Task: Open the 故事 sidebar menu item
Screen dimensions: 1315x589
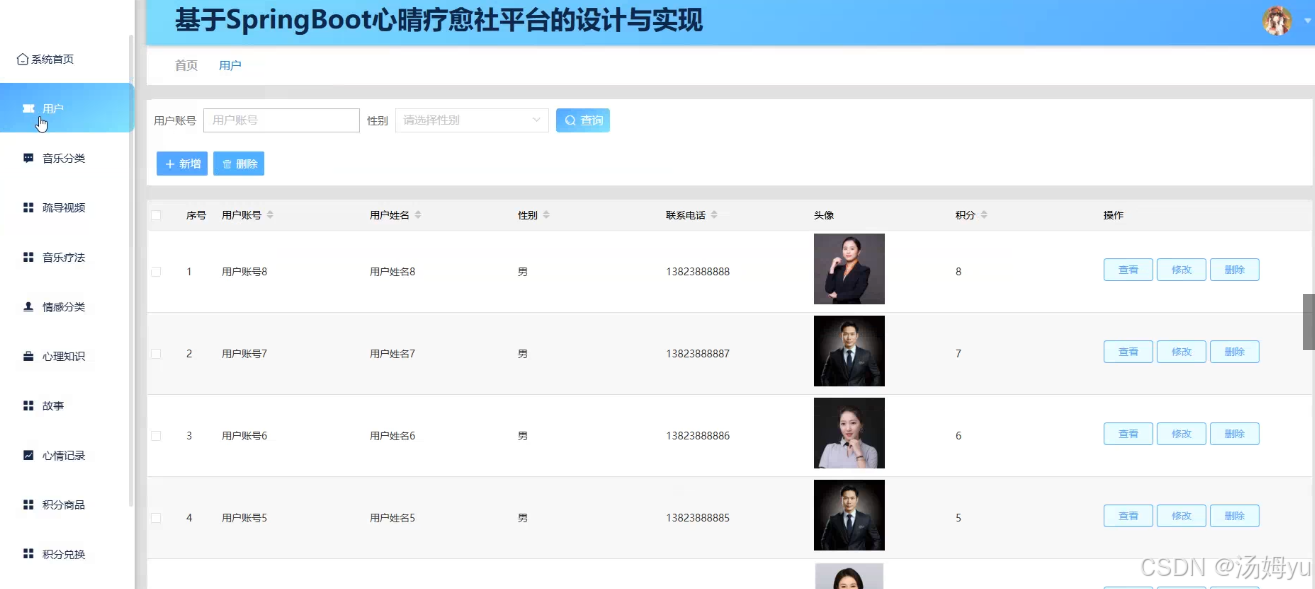Action: click(x=66, y=406)
